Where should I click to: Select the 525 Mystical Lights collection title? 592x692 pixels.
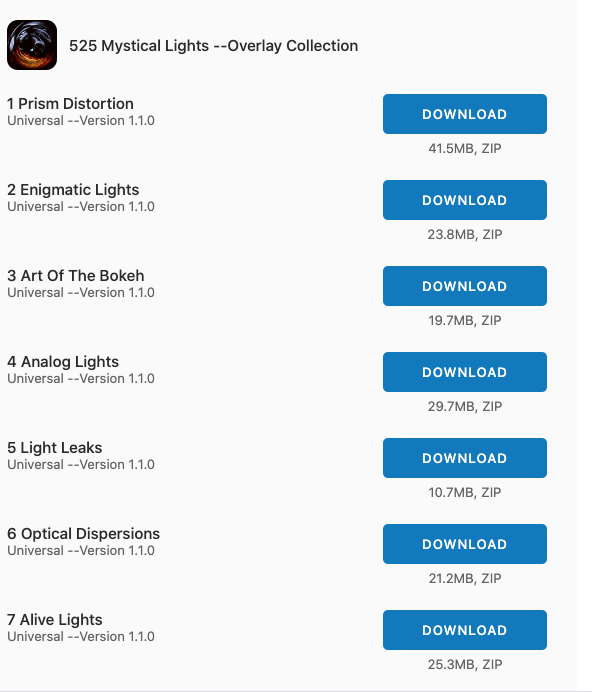point(213,45)
